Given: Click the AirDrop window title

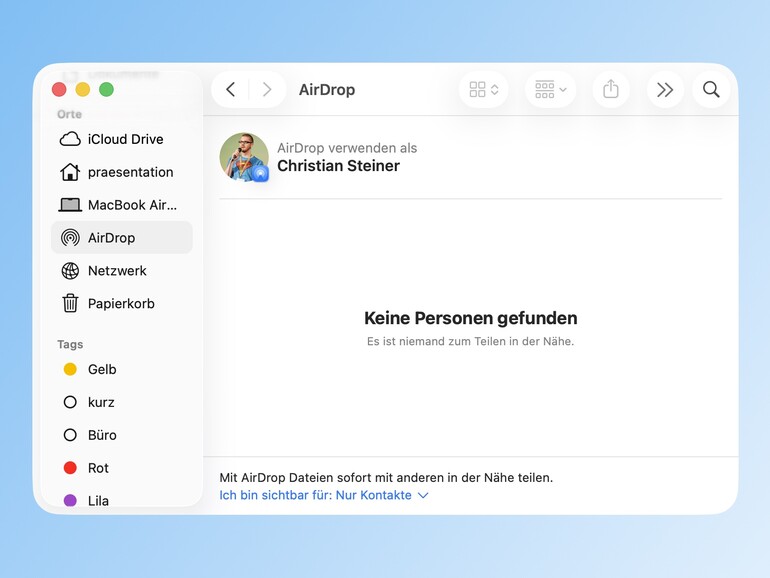Looking at the screenshot, I should (x=327, y=90).
